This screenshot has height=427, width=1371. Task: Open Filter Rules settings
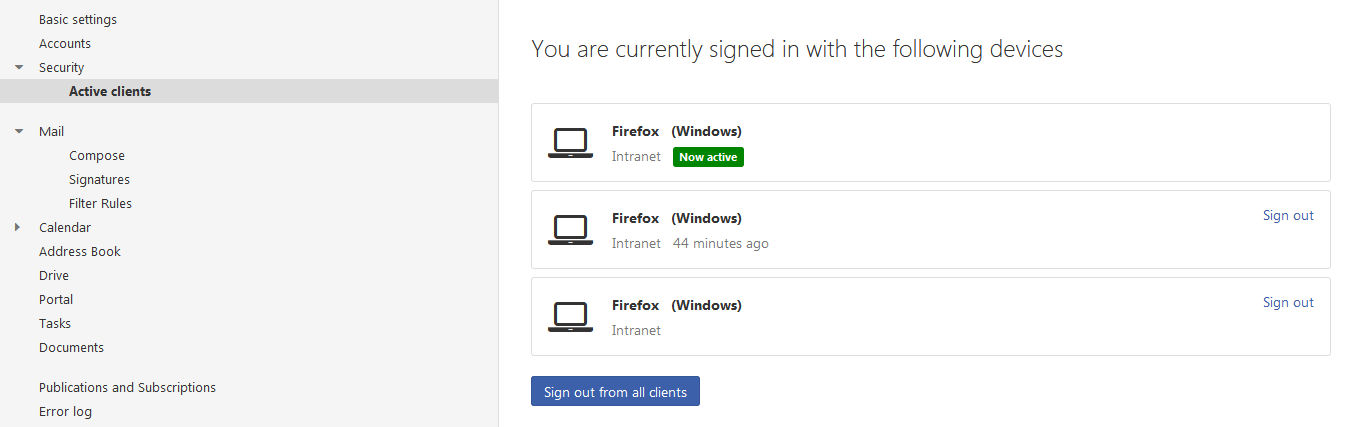click(100, 204)
